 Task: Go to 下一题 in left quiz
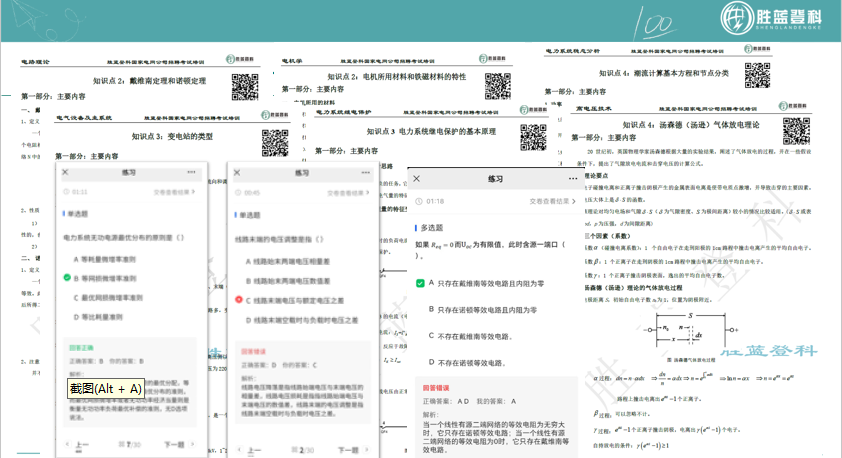point(178,445)
